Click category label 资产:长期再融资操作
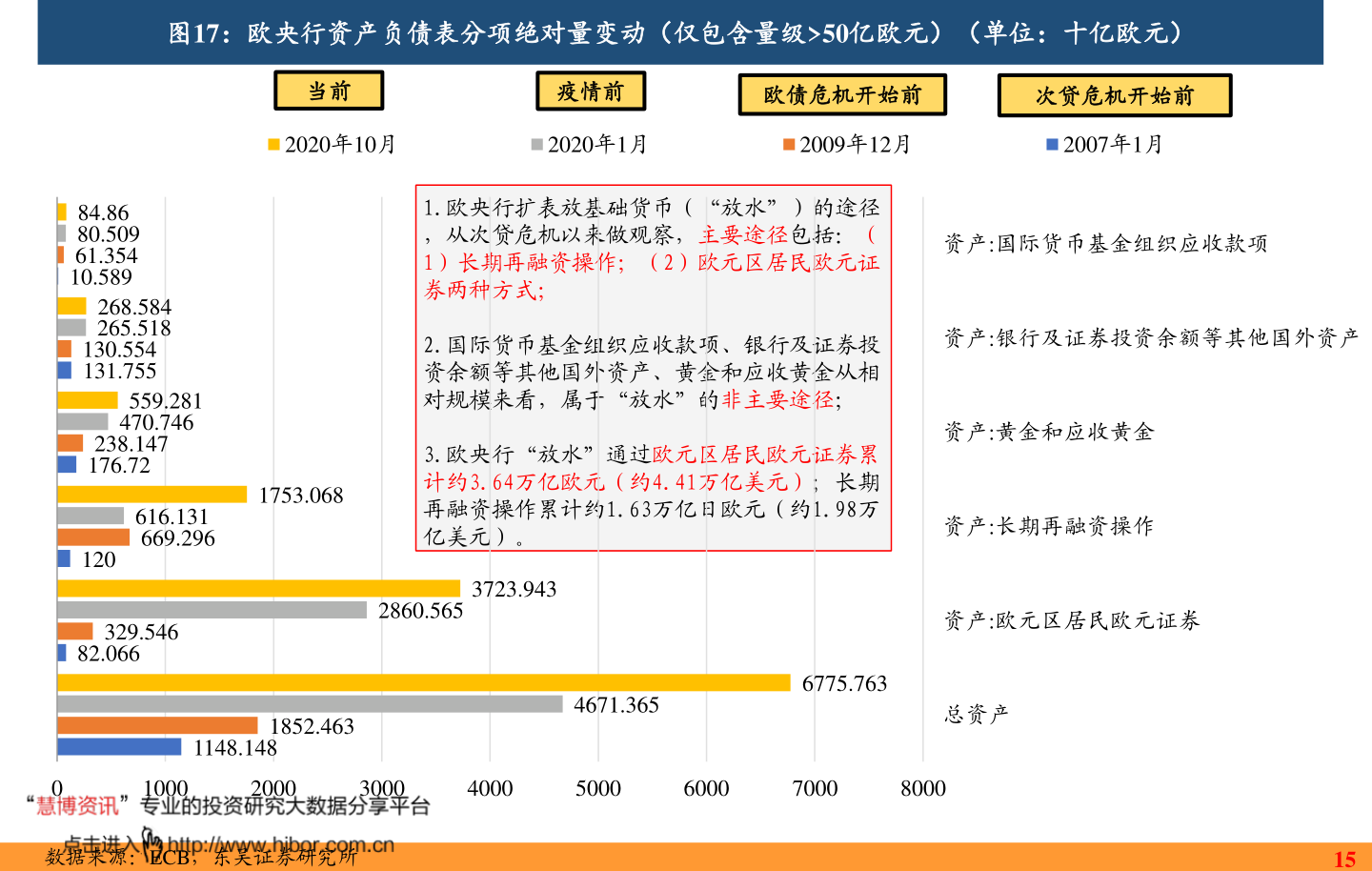The width and height of the screenshot is (1372, 871). [x=1049, y=527]
